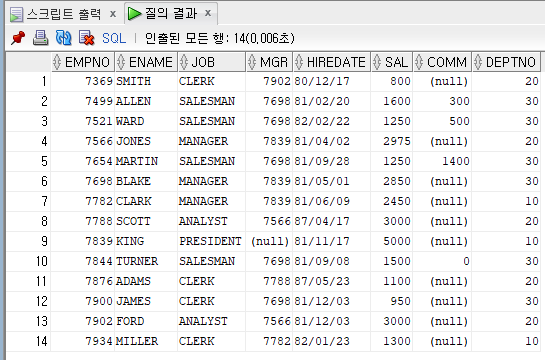Click the PRESIDENT job cell

coord(212,241)
